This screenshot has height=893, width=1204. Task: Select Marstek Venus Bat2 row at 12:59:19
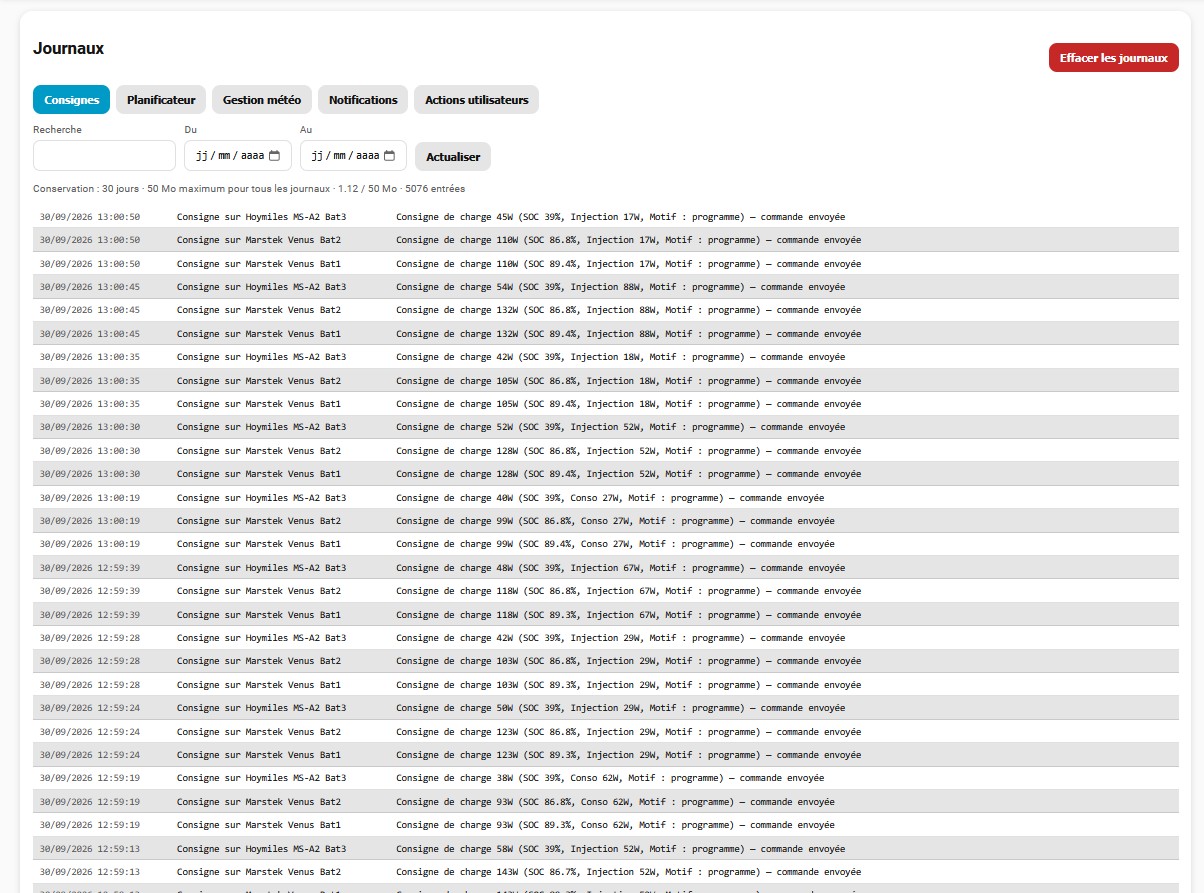click(606, 802)
